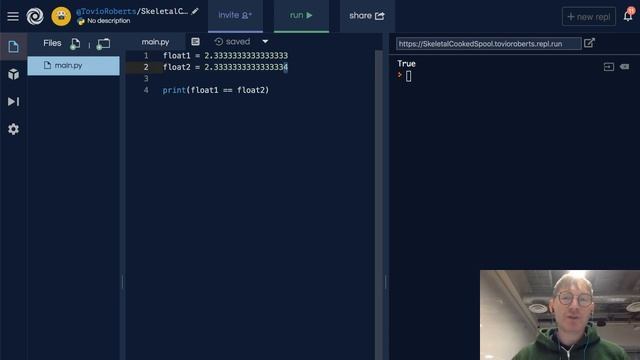Click the console wrap toggle icon
Image resolution: width=640 pixels, height=360 pixels.
pos(609,67)
